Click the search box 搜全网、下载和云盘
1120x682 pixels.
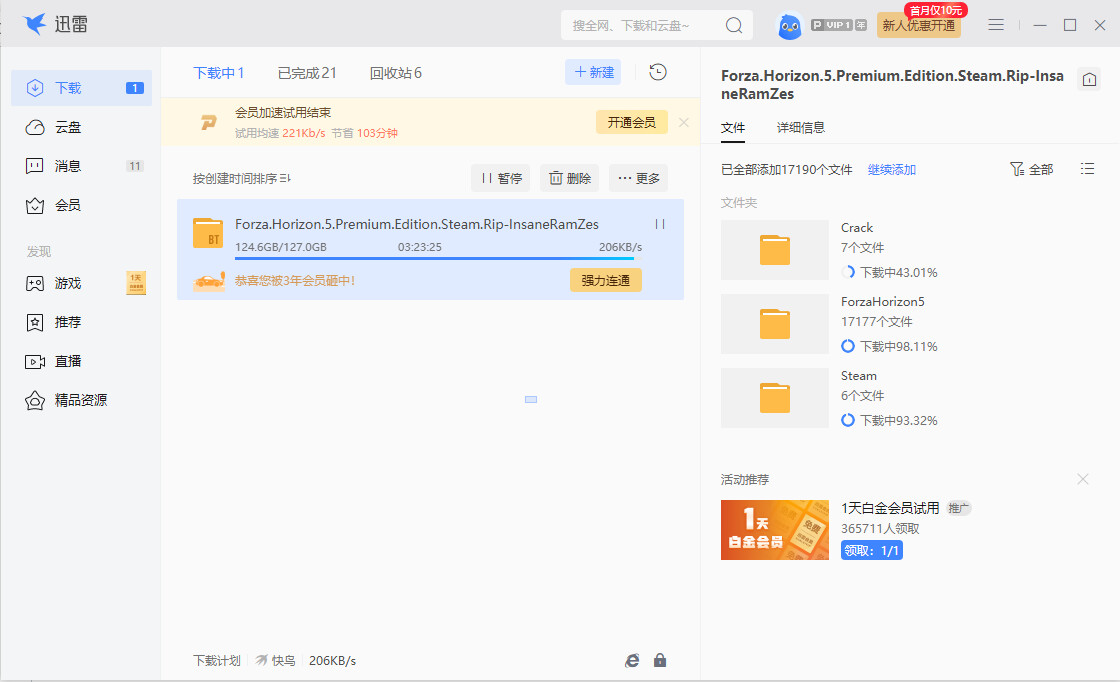coord(643,25)
